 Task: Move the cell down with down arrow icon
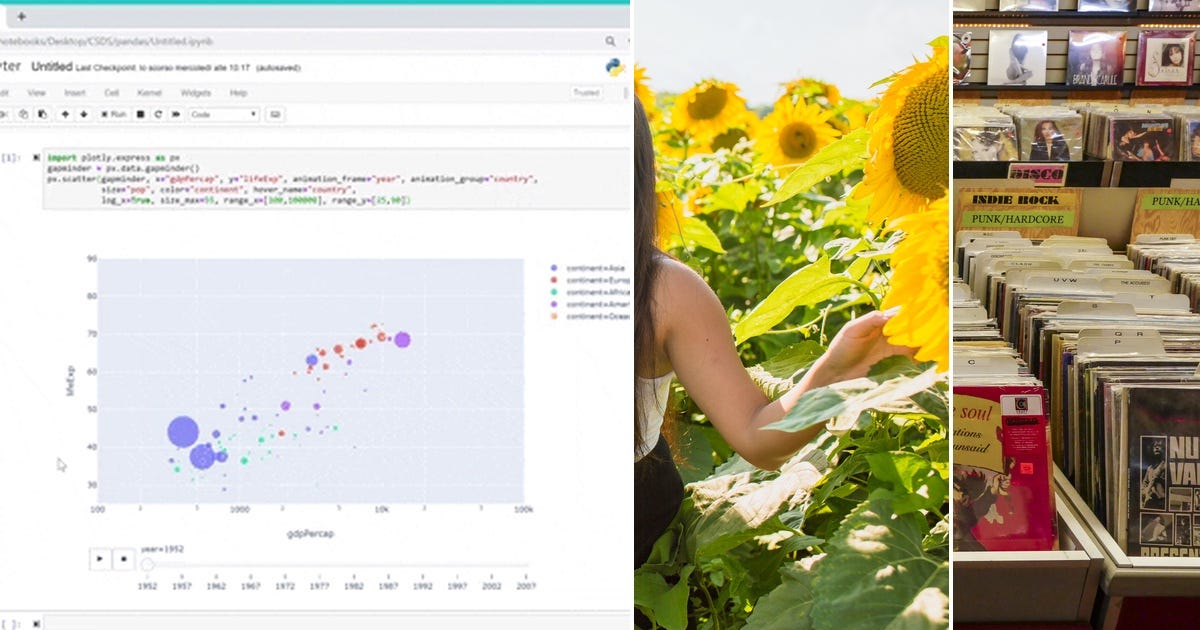pyautogui.click(x=84, y=114)
